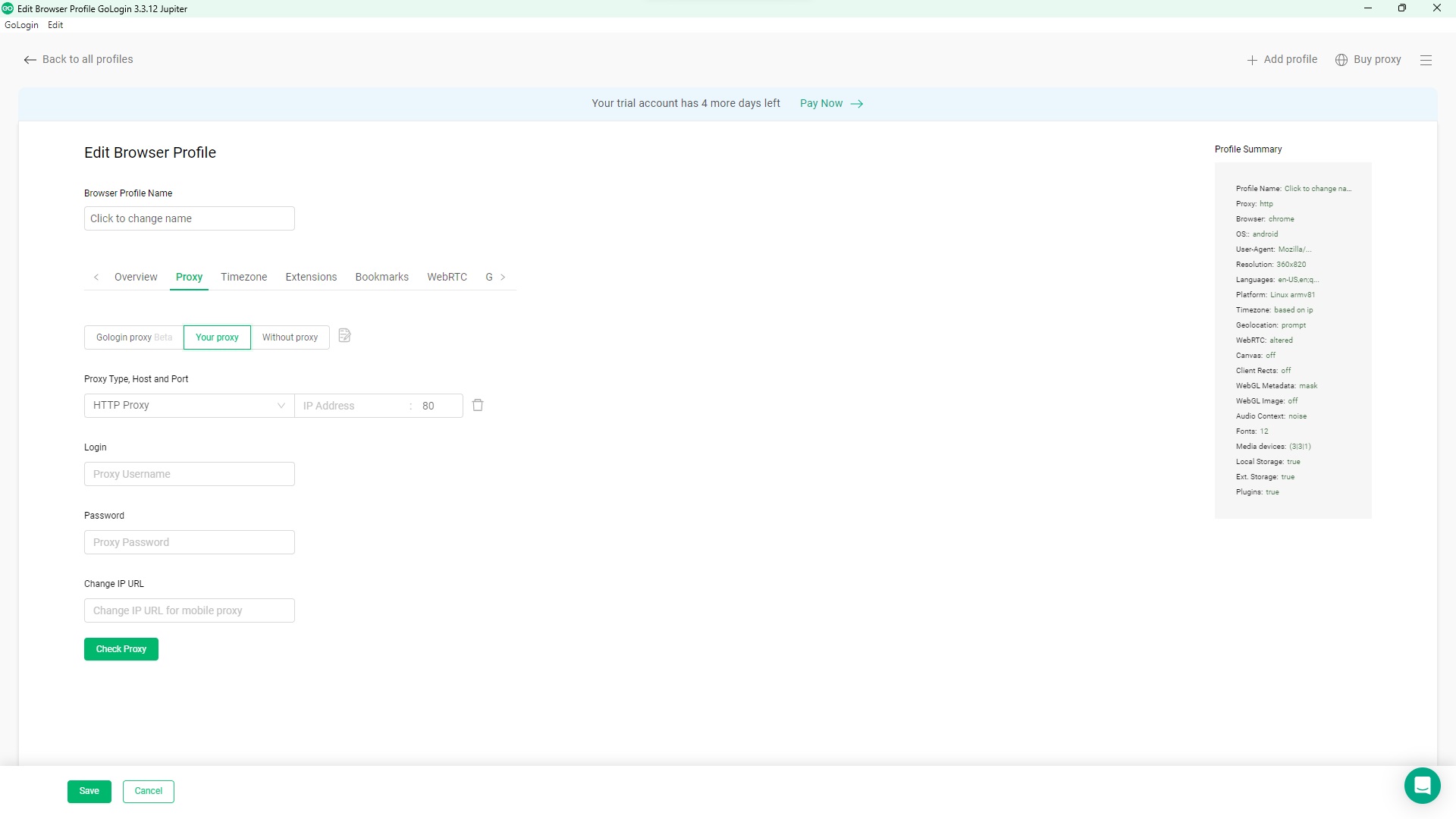Select the Without proxy option
The width and height of the screenshot is (1456, 819).
click(x=290, y=337)
